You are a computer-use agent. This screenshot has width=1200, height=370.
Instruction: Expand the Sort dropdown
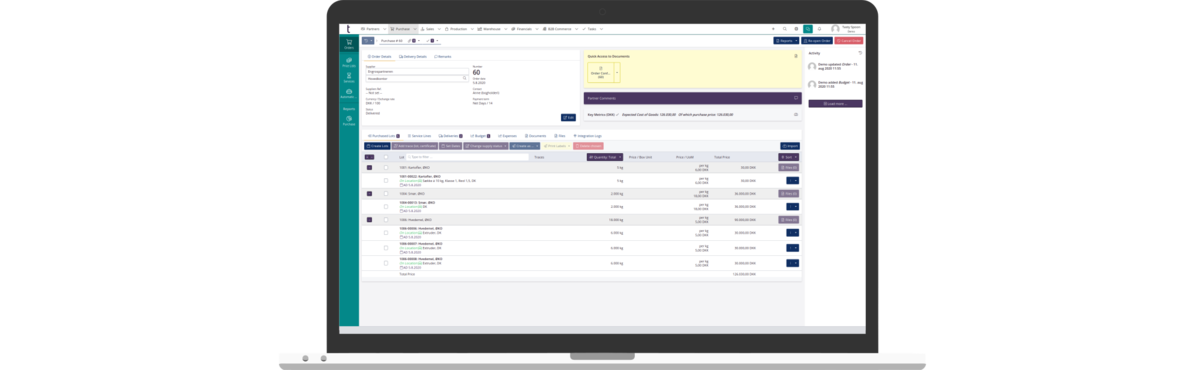coord(789,157)
